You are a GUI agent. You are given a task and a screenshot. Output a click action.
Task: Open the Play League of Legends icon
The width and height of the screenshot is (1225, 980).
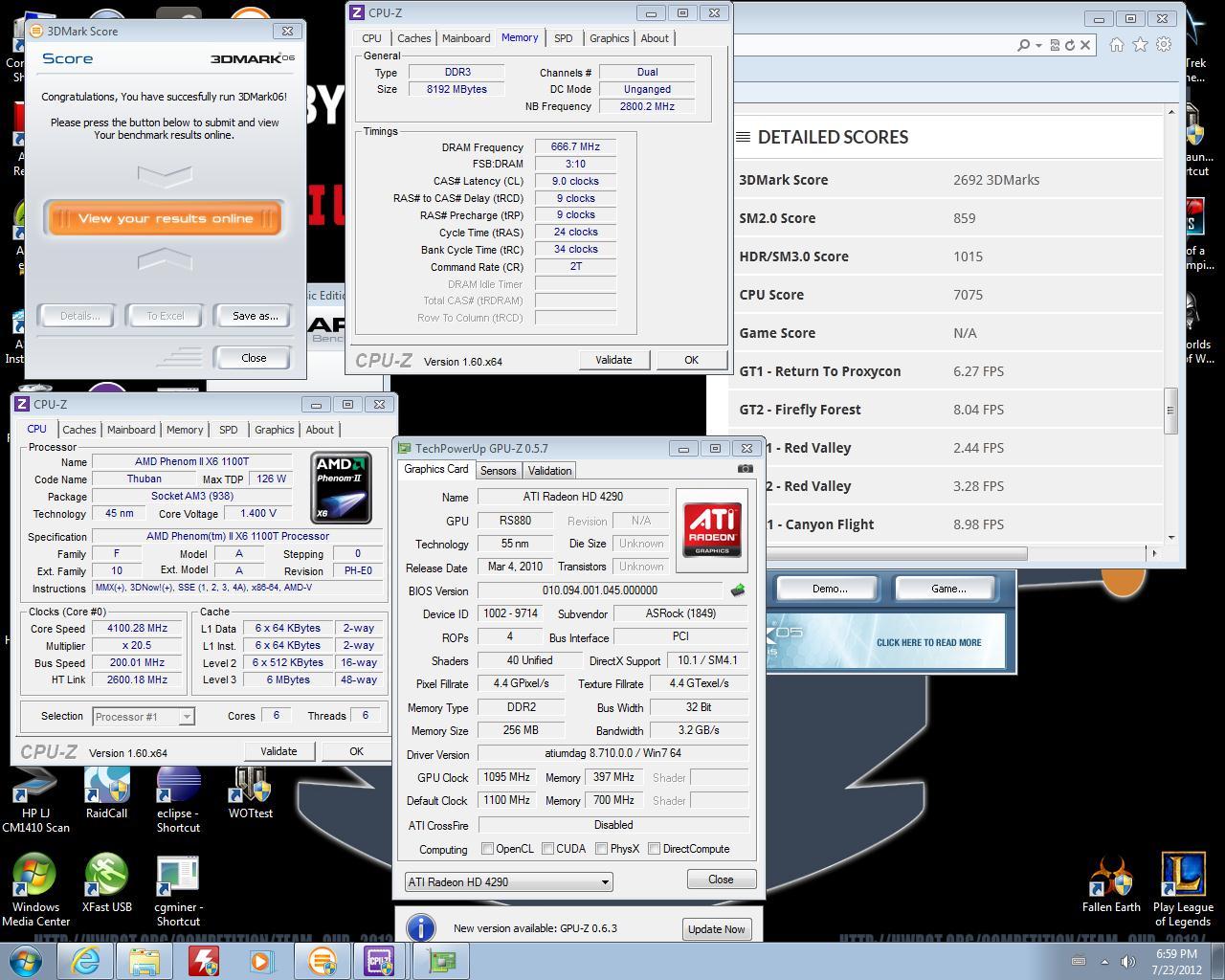point(1183,891)
